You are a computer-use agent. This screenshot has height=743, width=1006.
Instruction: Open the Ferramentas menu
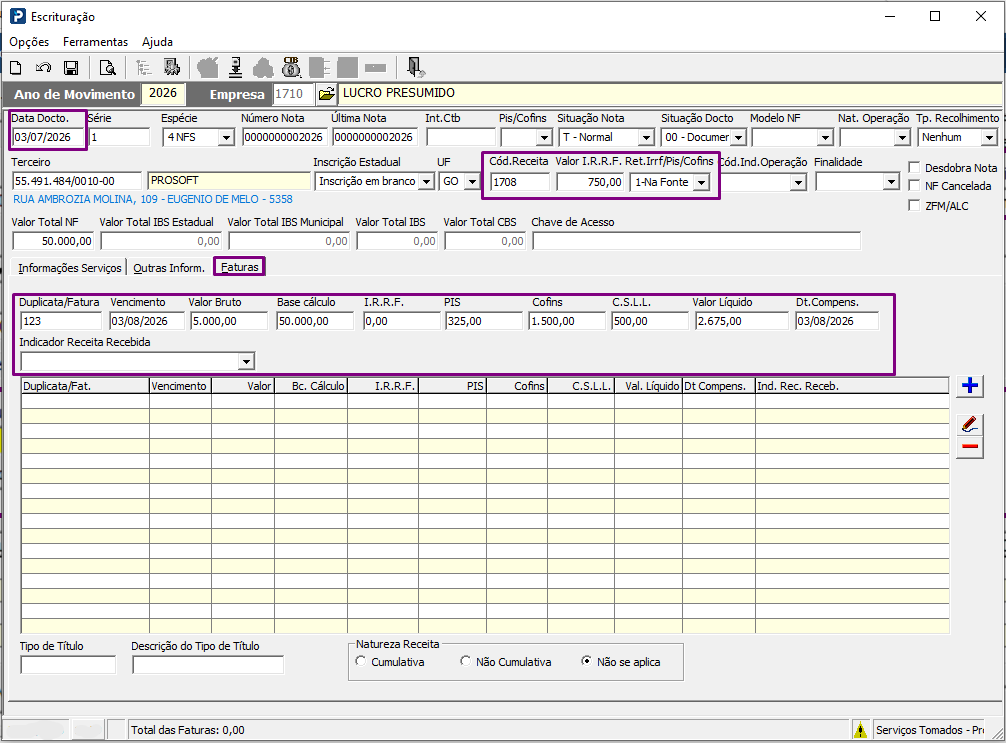coord(95,42)
